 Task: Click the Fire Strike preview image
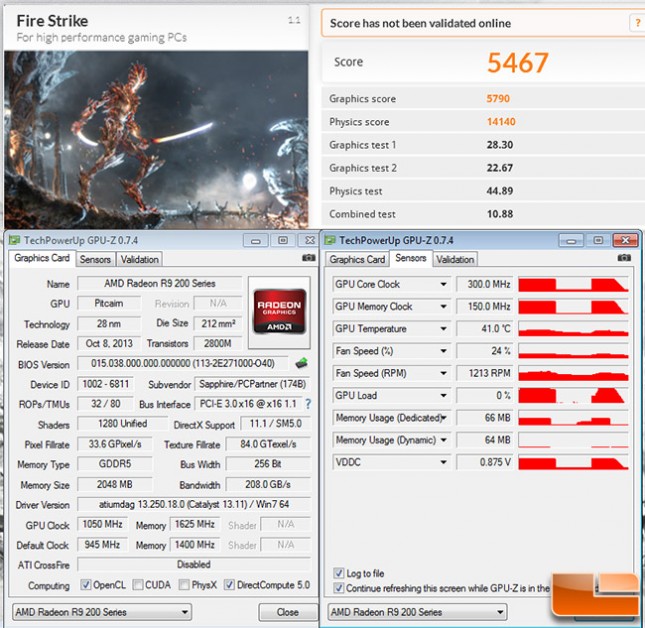[156, 140]
